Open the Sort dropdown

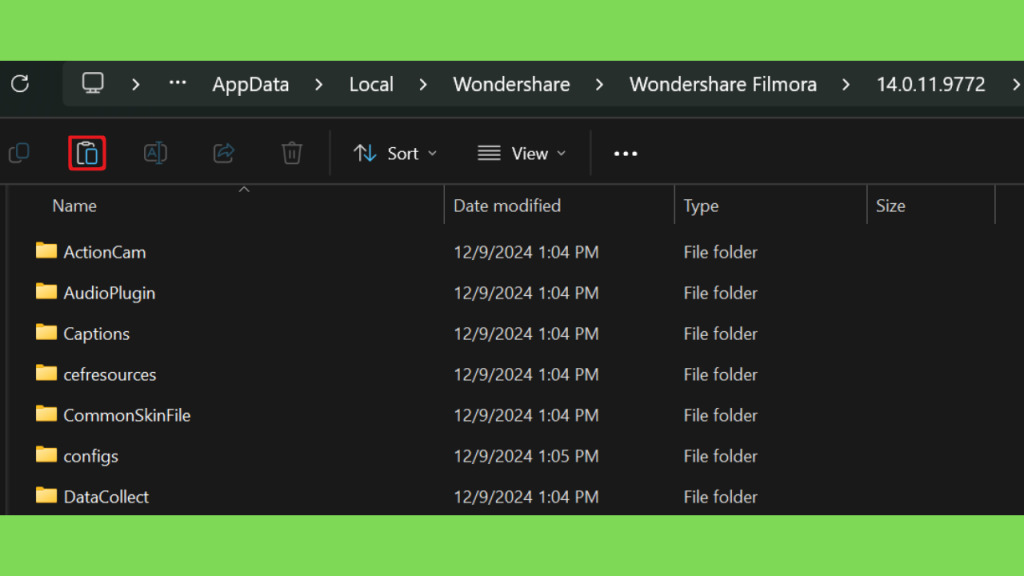395,153
